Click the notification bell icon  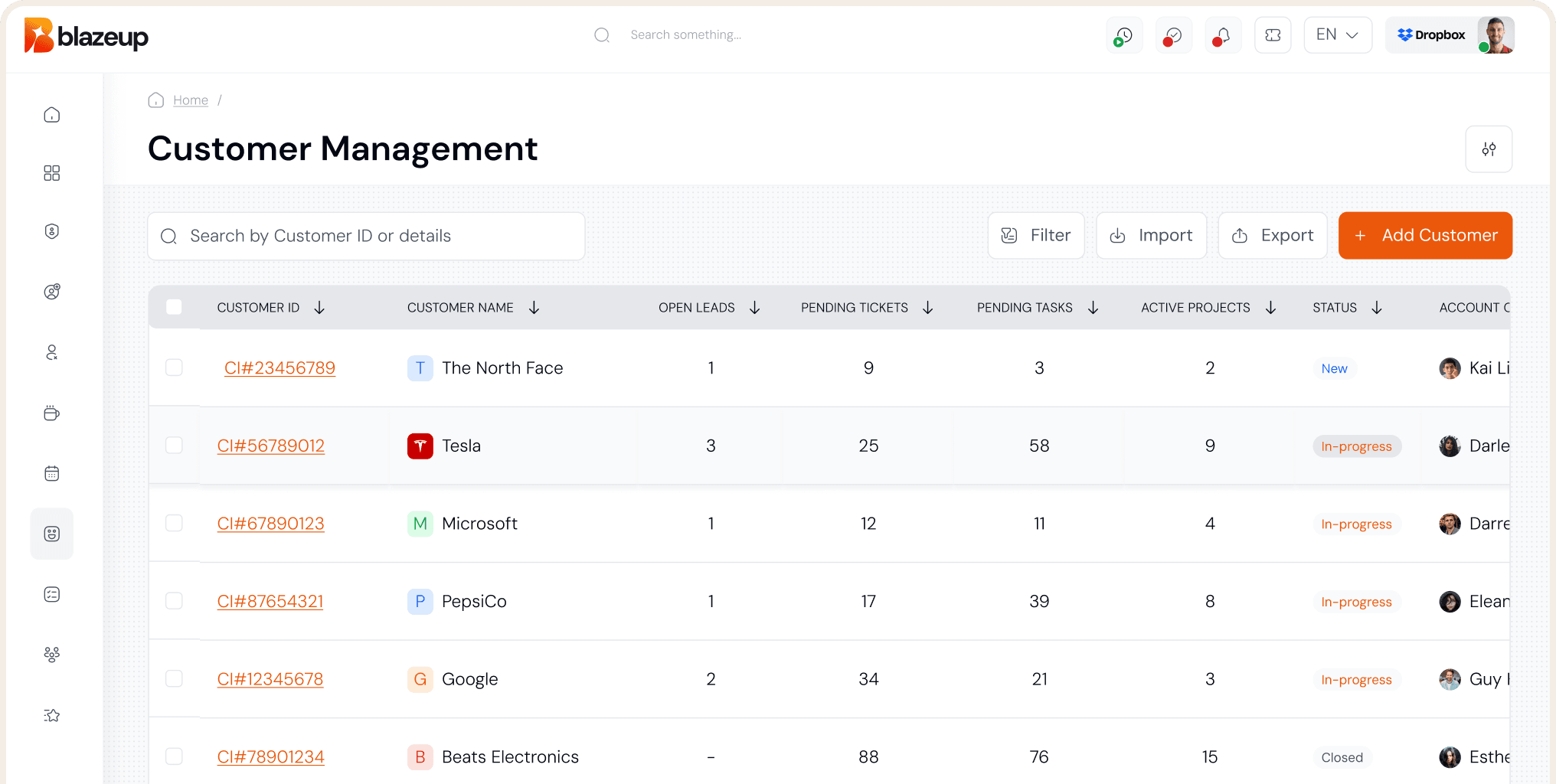click(x=1223, y=35)
